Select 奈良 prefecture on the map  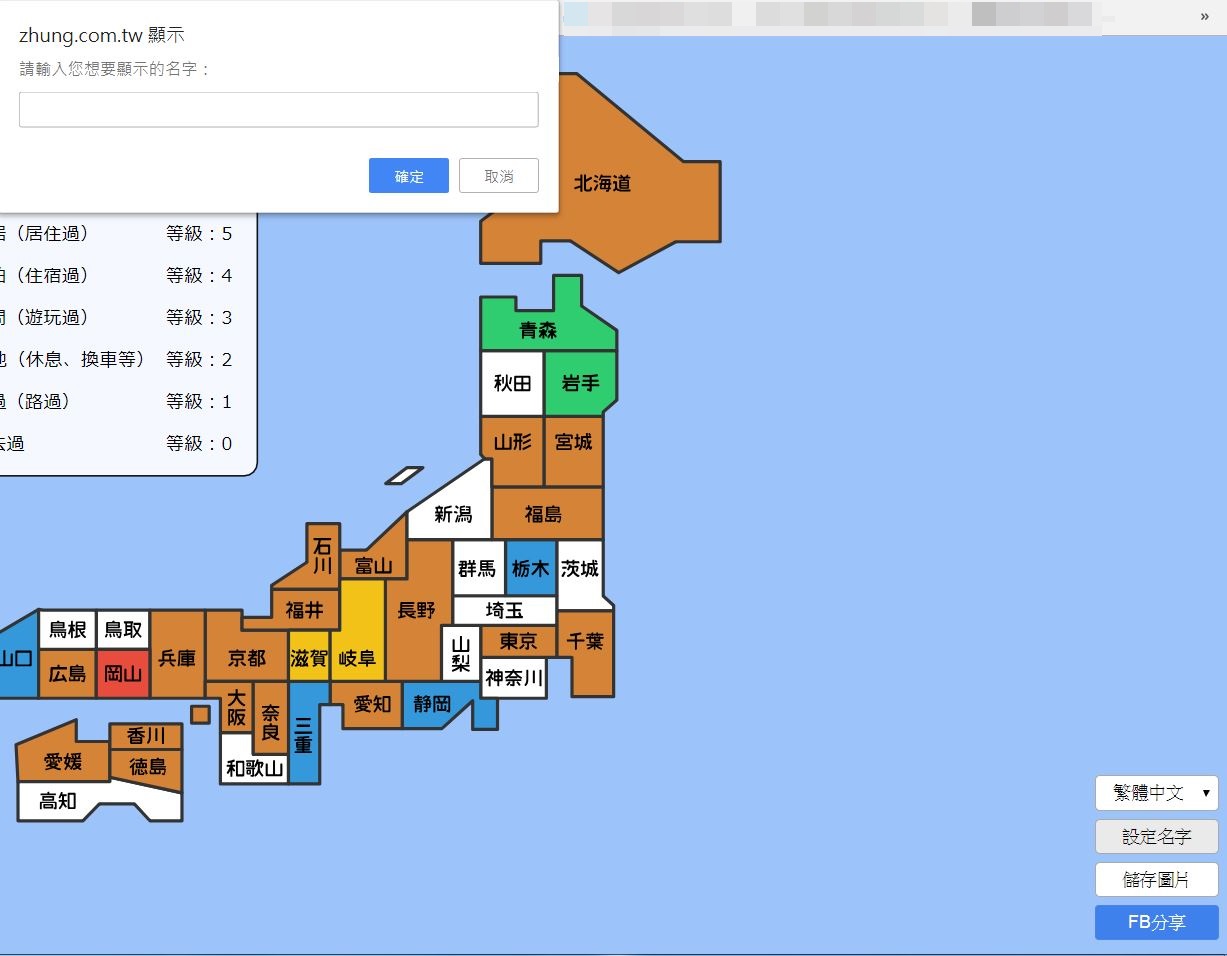[271, 722]
